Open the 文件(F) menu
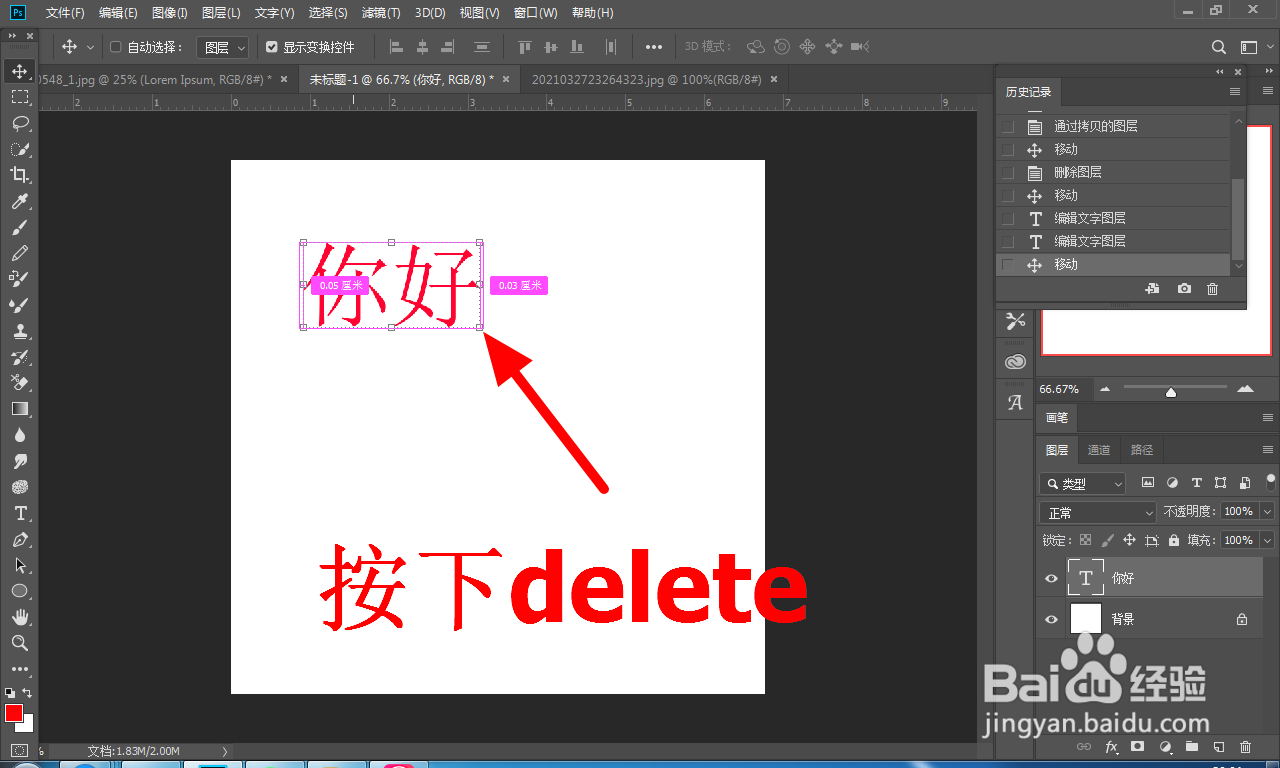This screenshot has height=768, width=1280. tap(65, 13)
